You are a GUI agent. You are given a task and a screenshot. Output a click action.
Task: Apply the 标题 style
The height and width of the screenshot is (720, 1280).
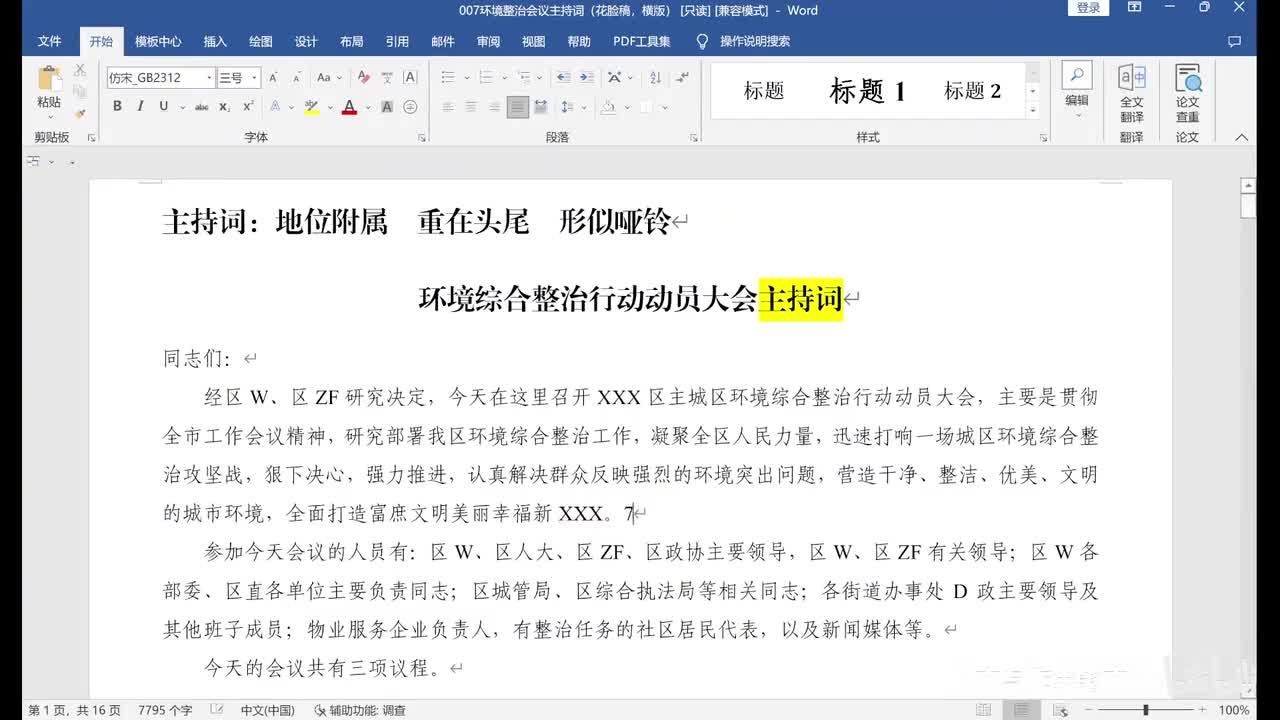[x=764, y=91]
